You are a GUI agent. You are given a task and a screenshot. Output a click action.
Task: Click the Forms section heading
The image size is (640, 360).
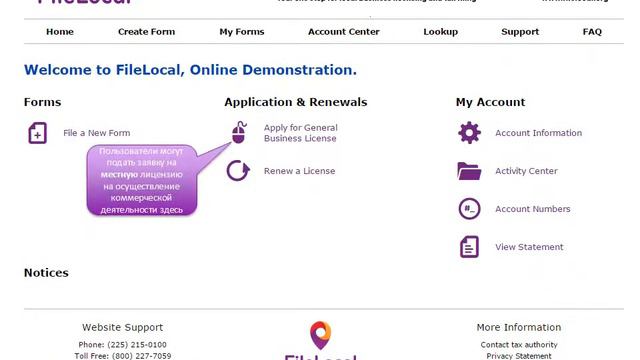point(42,102)
